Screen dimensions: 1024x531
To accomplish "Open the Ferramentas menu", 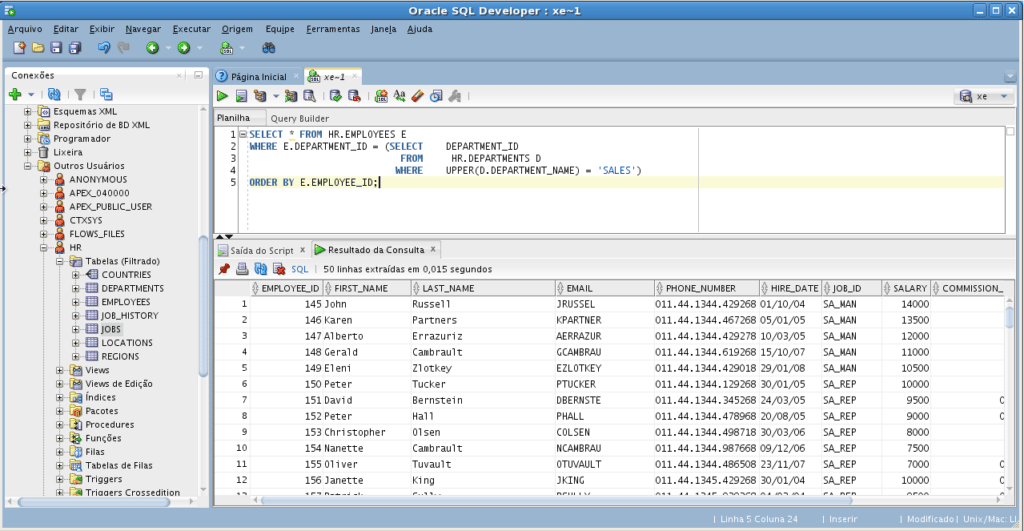I will [x=333, y=29].
